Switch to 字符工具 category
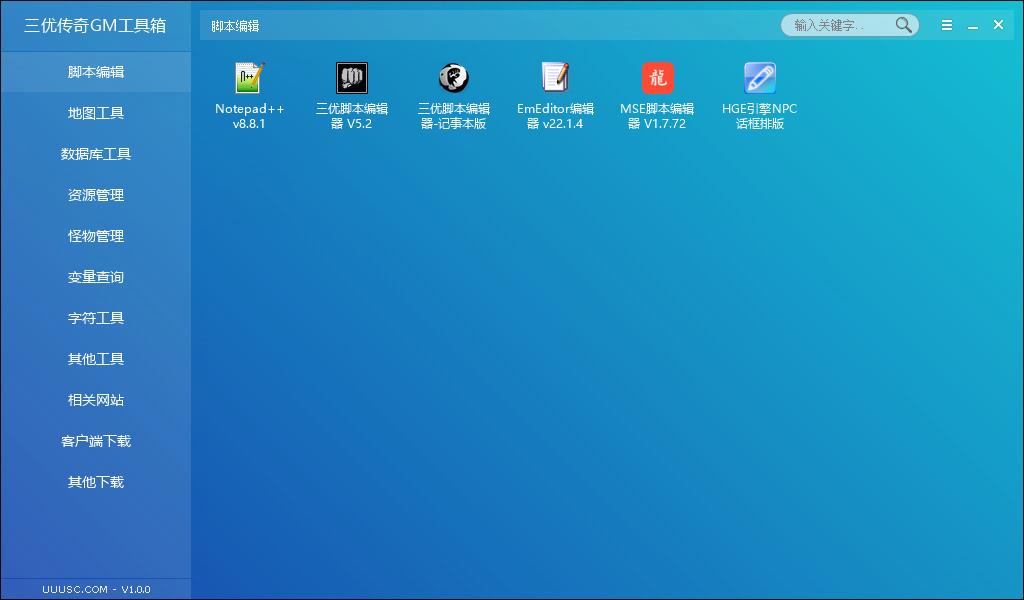1024x600 pixels. [96, 318]
